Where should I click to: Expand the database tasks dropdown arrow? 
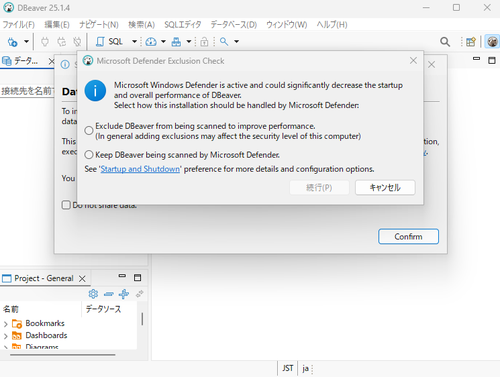pyautogui.click(x=189, y=42)
